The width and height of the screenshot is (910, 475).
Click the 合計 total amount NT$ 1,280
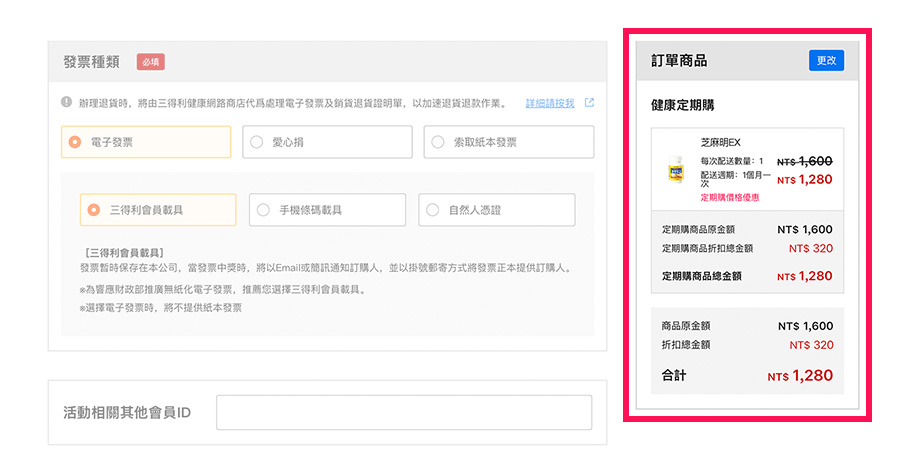800,376
